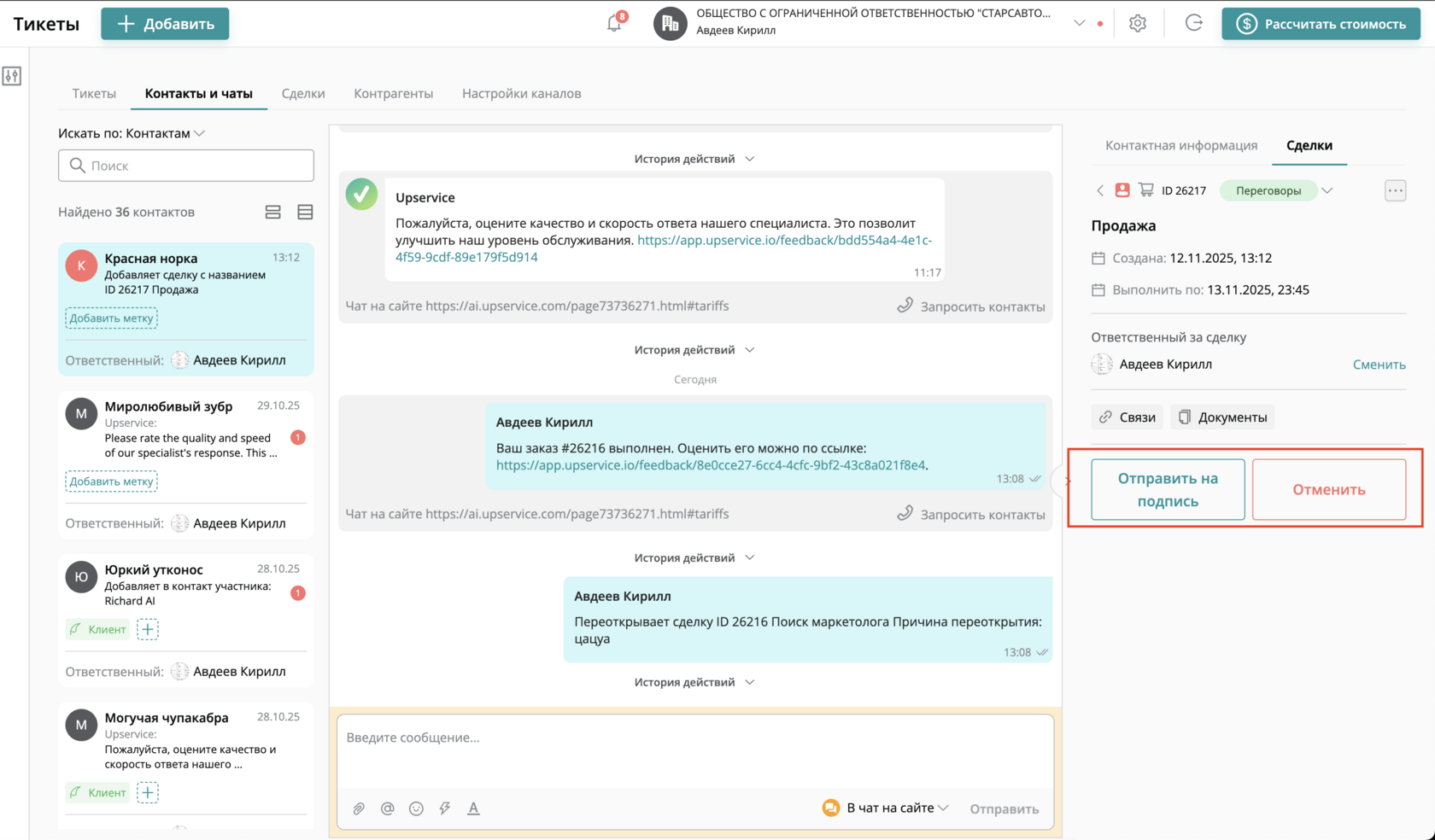This screenshot has width=1435, height=840.
Task: Switch to the Контрагенты tab
Action: [x=393, y=93]
